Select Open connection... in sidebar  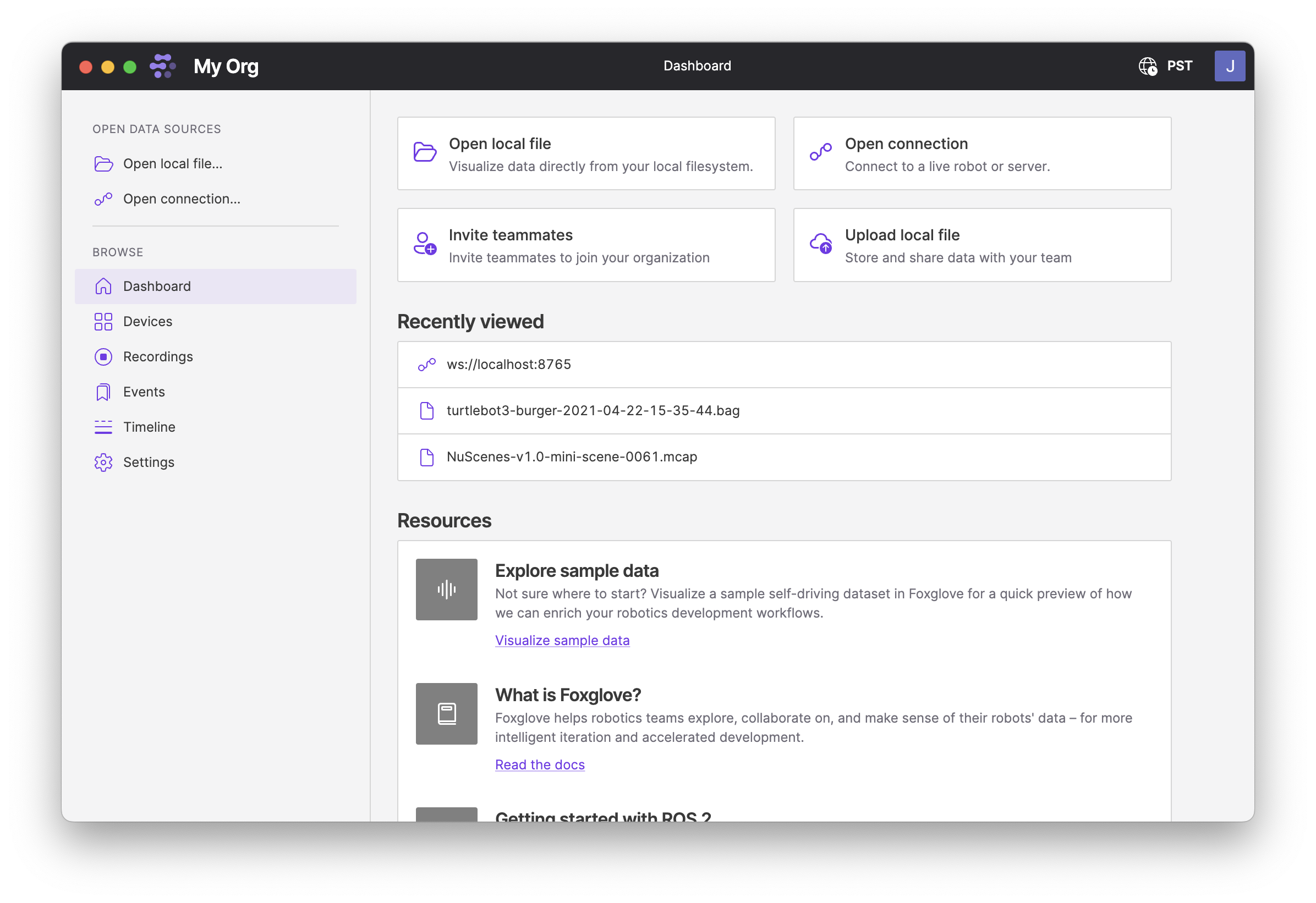(181, 199)
